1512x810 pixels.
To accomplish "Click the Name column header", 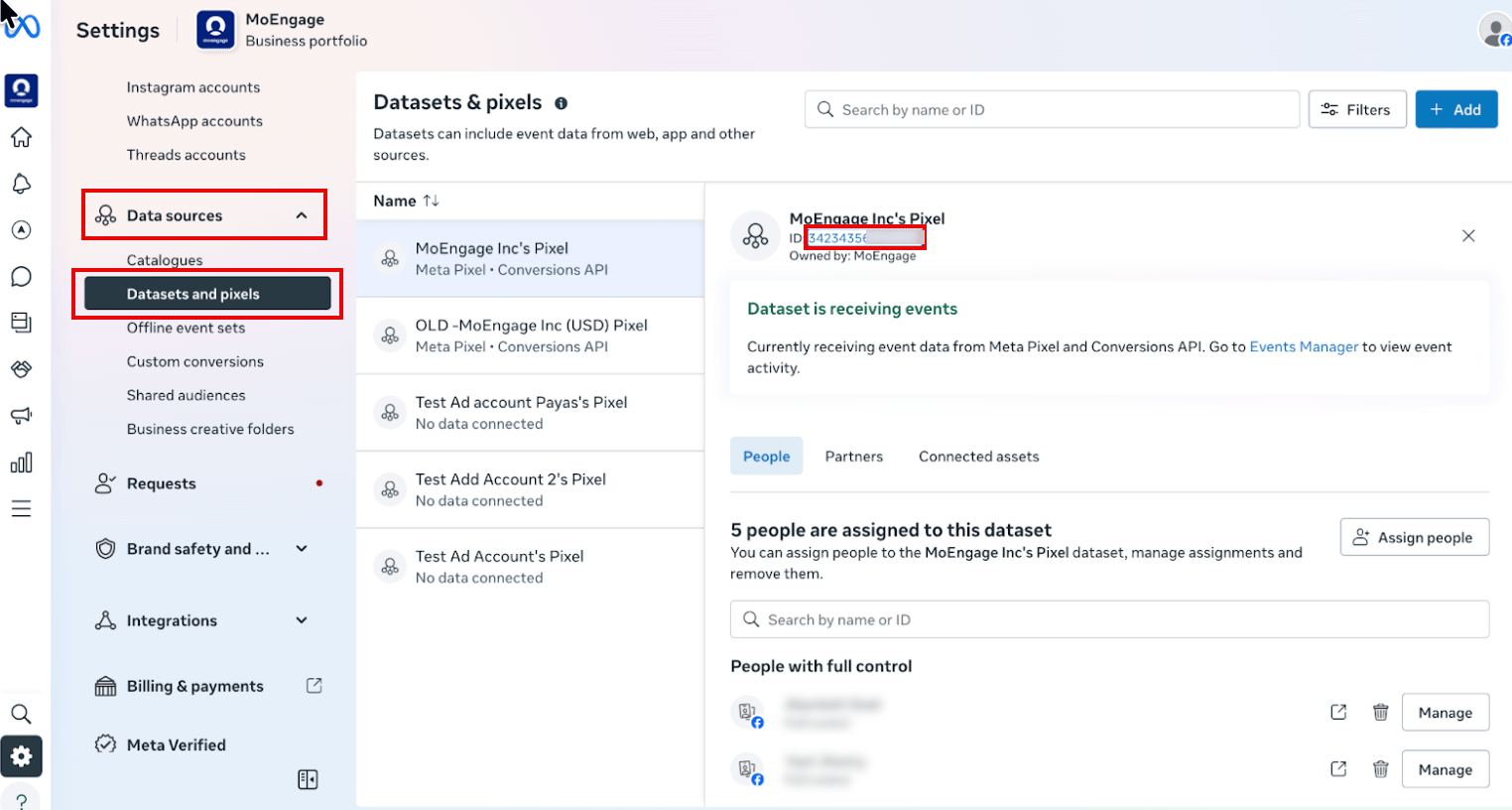I will click(395, 201).
